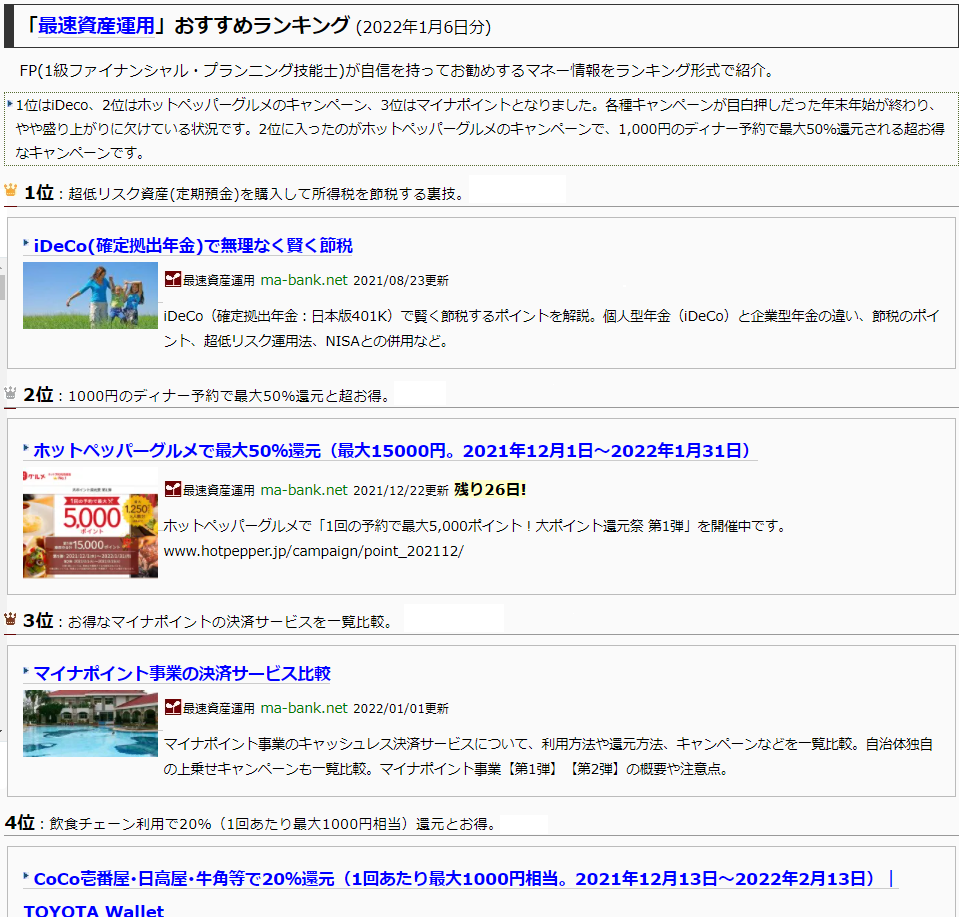
Task: Click the 2022/01/01更新 date text
Action: coord(401,708)
